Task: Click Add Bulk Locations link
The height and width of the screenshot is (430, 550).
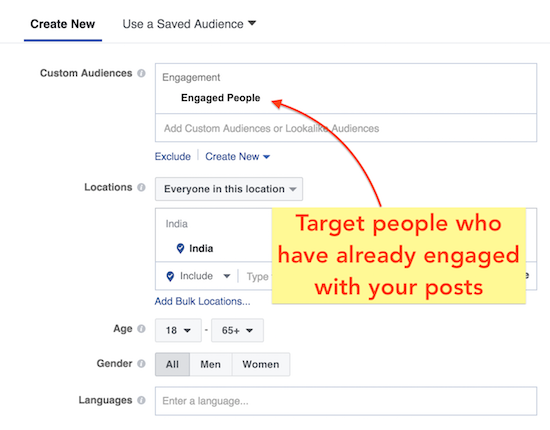Action: [202, 301]
